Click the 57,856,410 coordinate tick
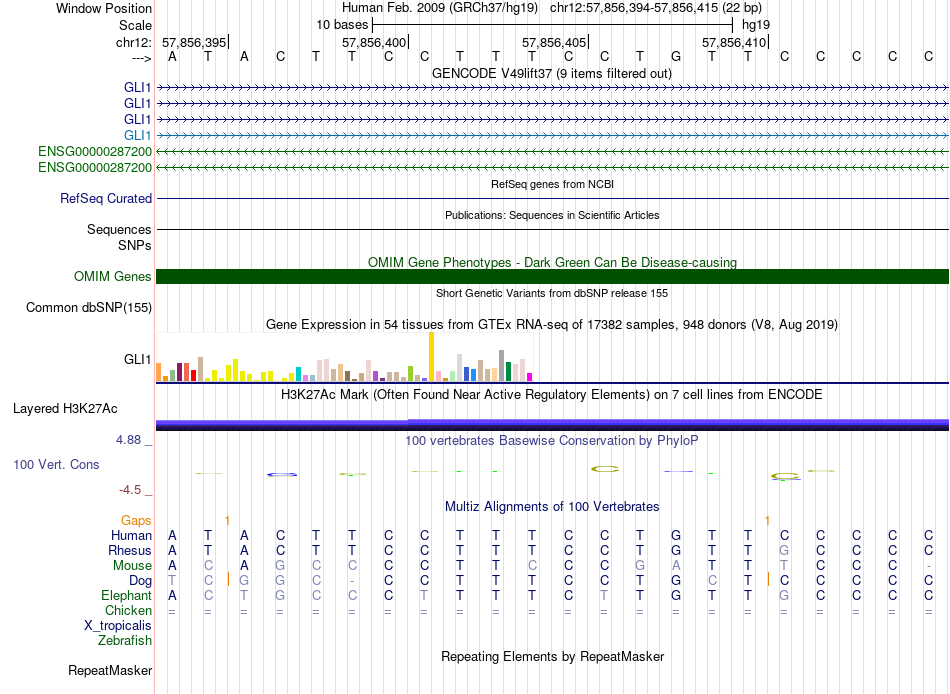Image resolution: width=950 pixels, height=694 pixels. point(735,42)
